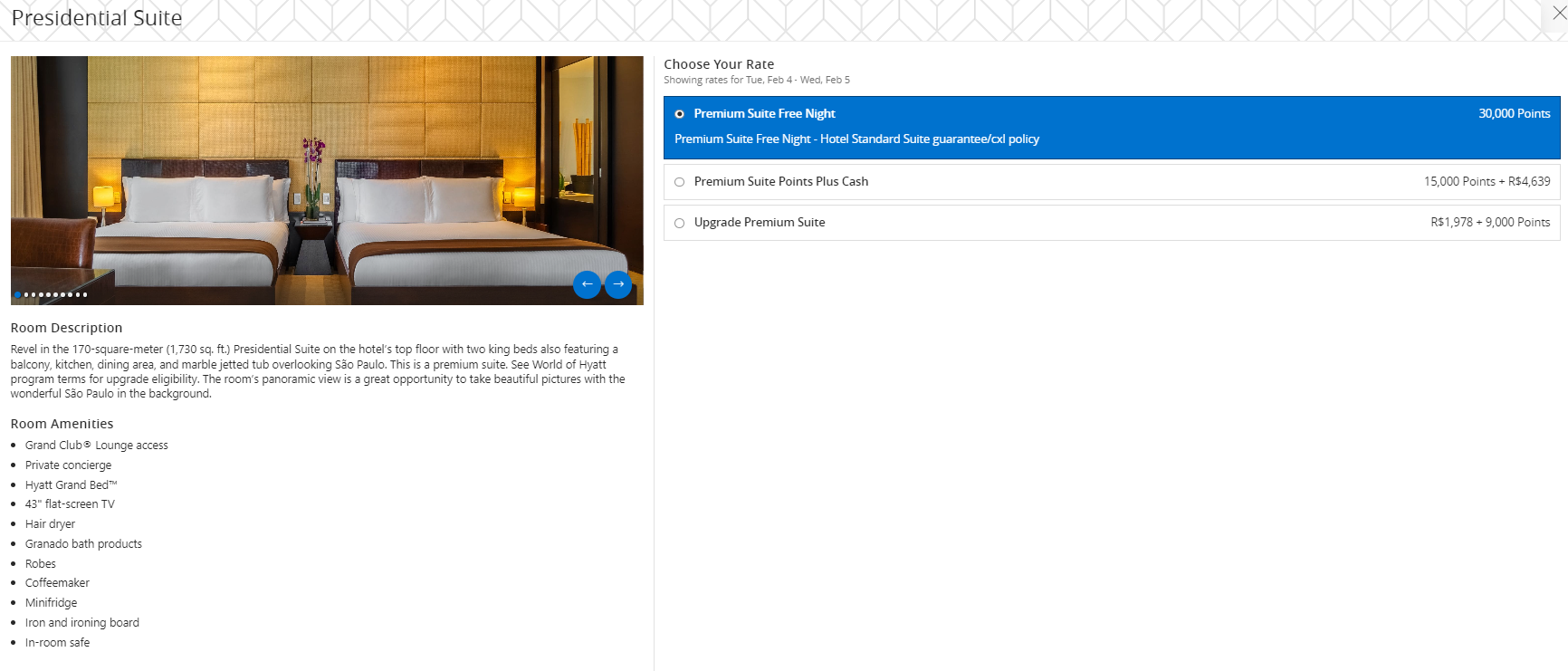Screen dimensions: 1568x671
Task: Click the R$1,978 + 9,000 Points price
Action: click(1489, 222)
